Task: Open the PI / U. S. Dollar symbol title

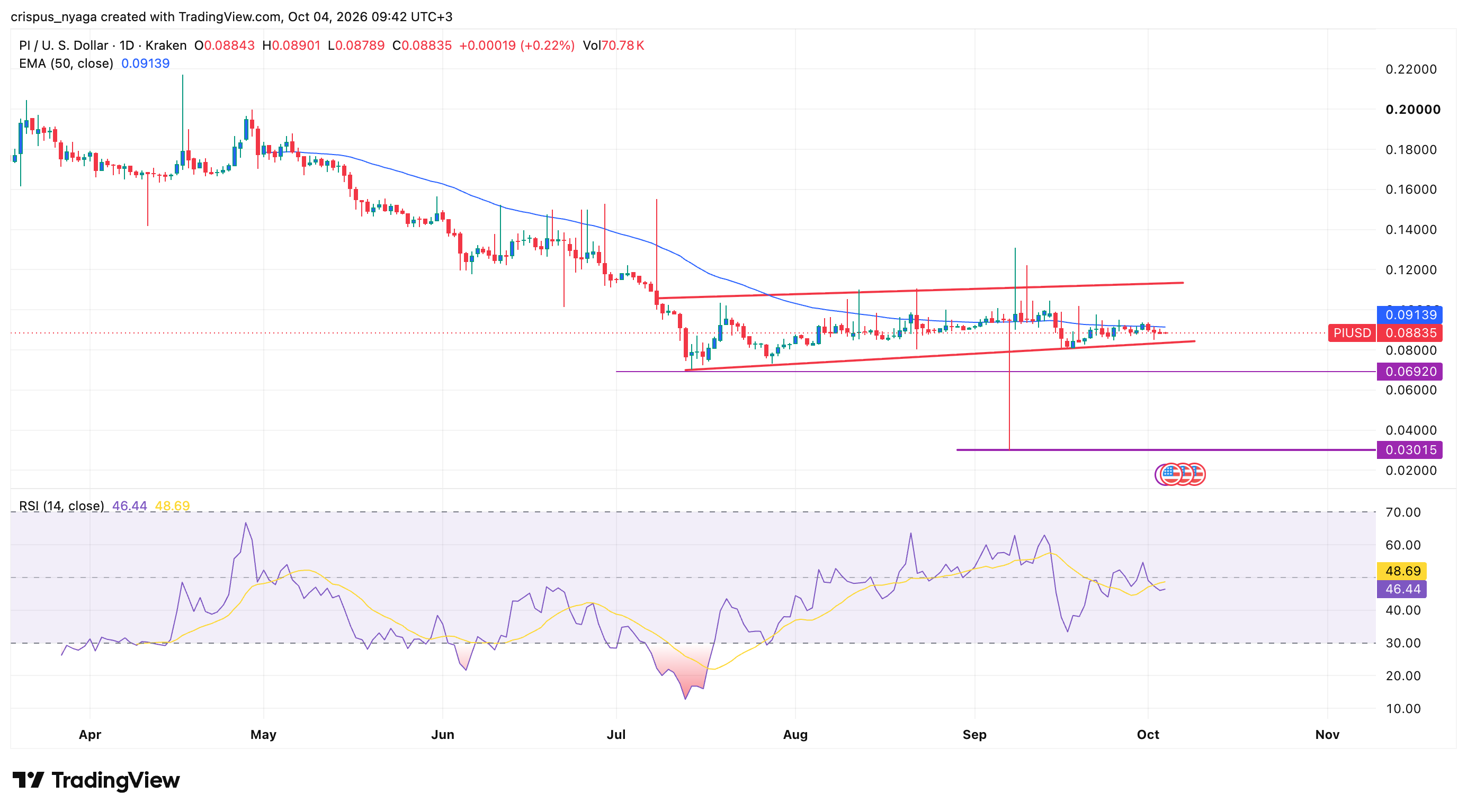Action: click(x=63, y=46)
